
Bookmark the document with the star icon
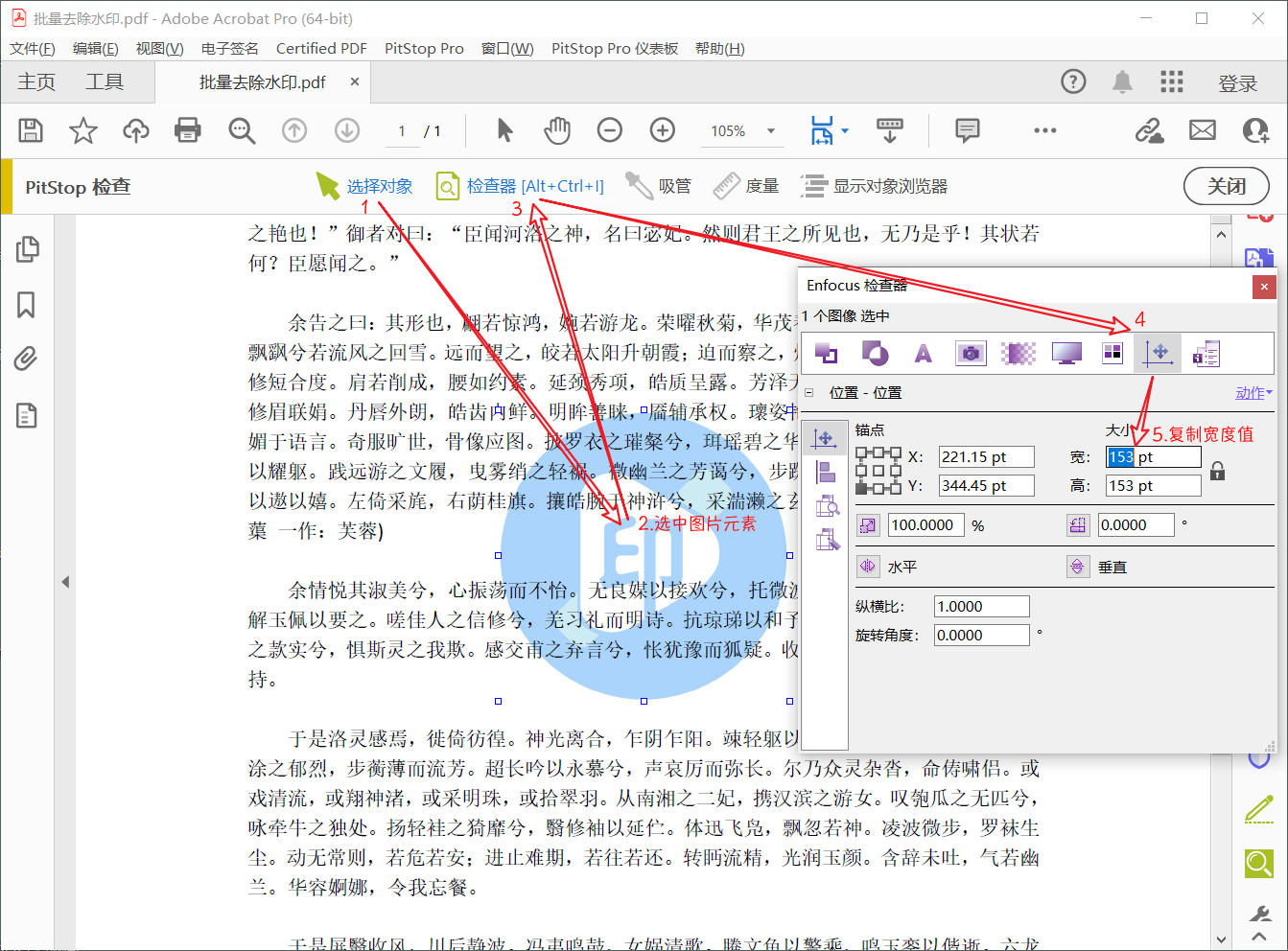coord(83,130)
